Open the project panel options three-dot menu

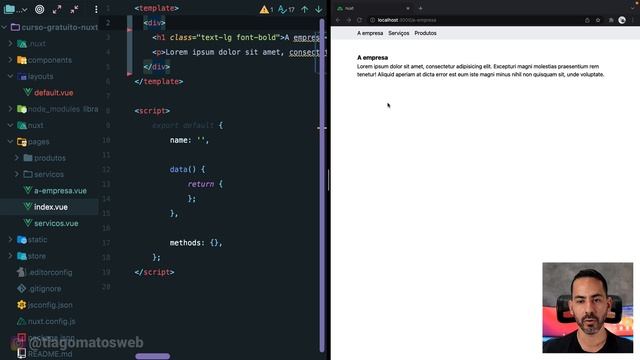click(x=96, y=9)
